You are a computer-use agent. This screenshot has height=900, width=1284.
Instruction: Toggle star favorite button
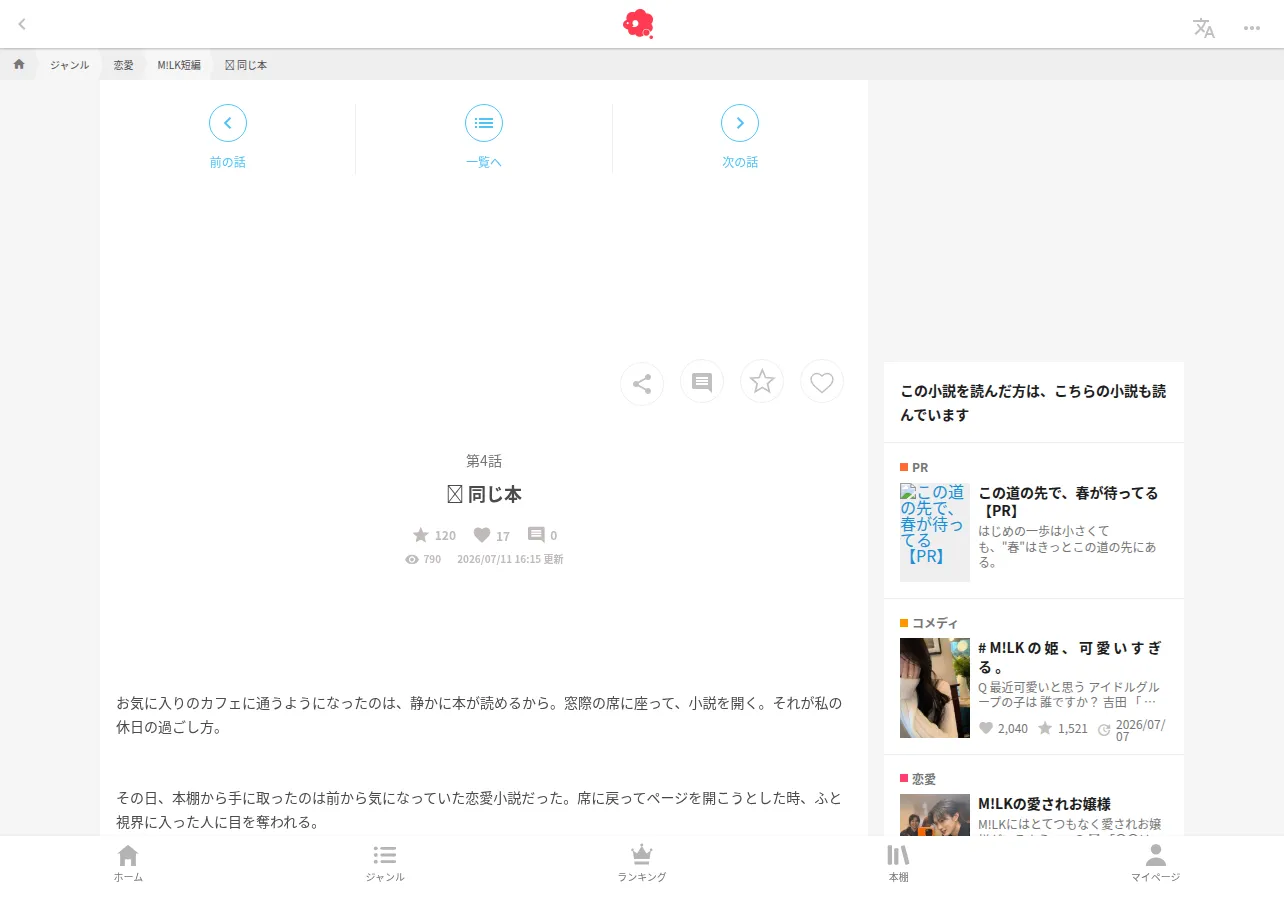(x=762, y=381)
